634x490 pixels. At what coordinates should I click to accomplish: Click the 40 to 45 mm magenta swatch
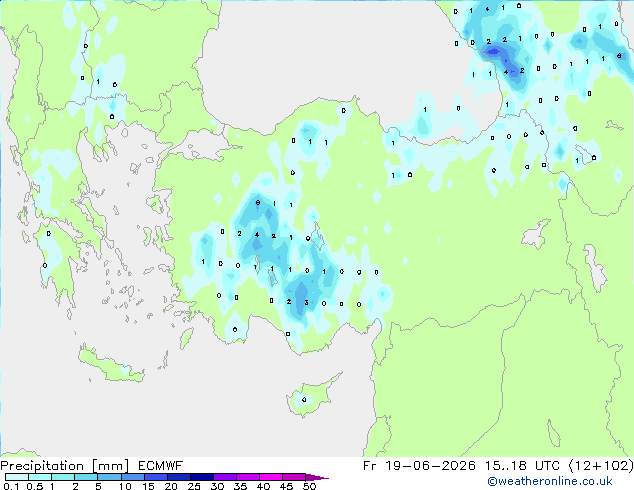[x=271, y=477]
